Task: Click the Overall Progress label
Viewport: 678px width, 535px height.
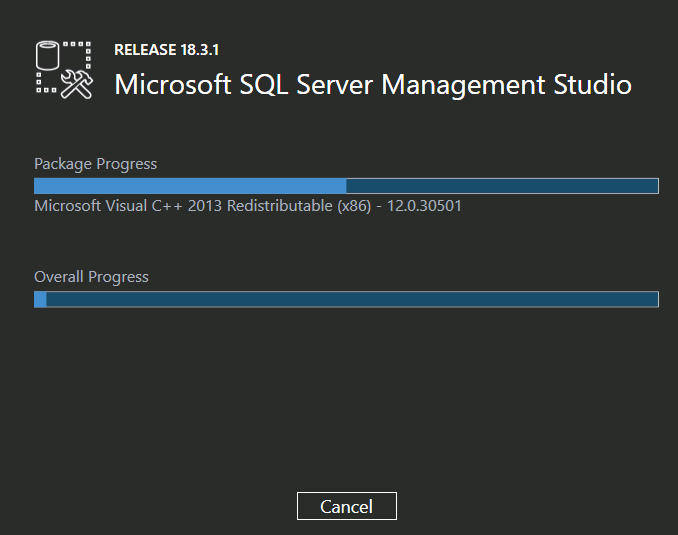Action: pos(91,277)
